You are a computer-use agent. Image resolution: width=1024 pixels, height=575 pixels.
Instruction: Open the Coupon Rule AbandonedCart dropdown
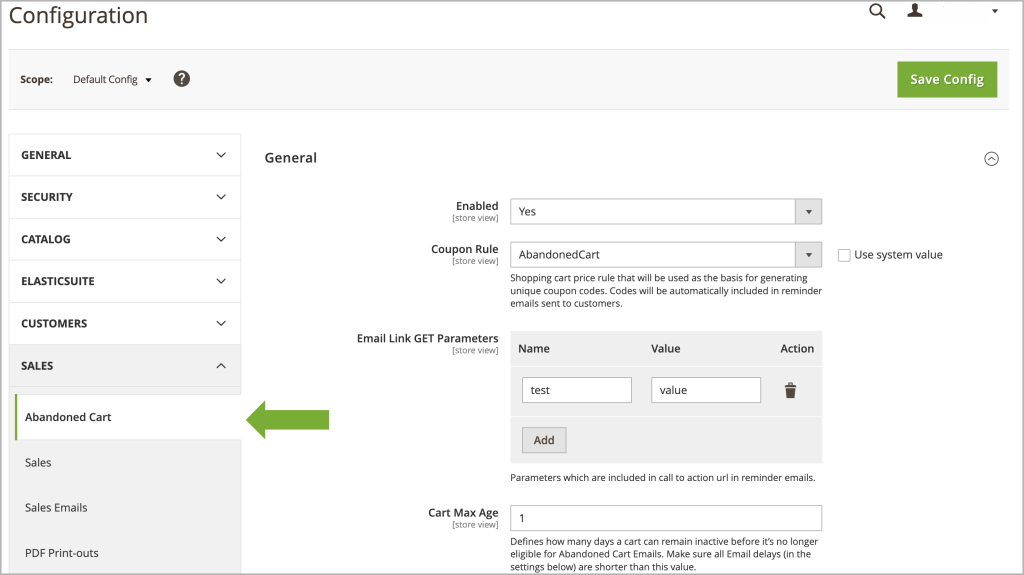665,255
